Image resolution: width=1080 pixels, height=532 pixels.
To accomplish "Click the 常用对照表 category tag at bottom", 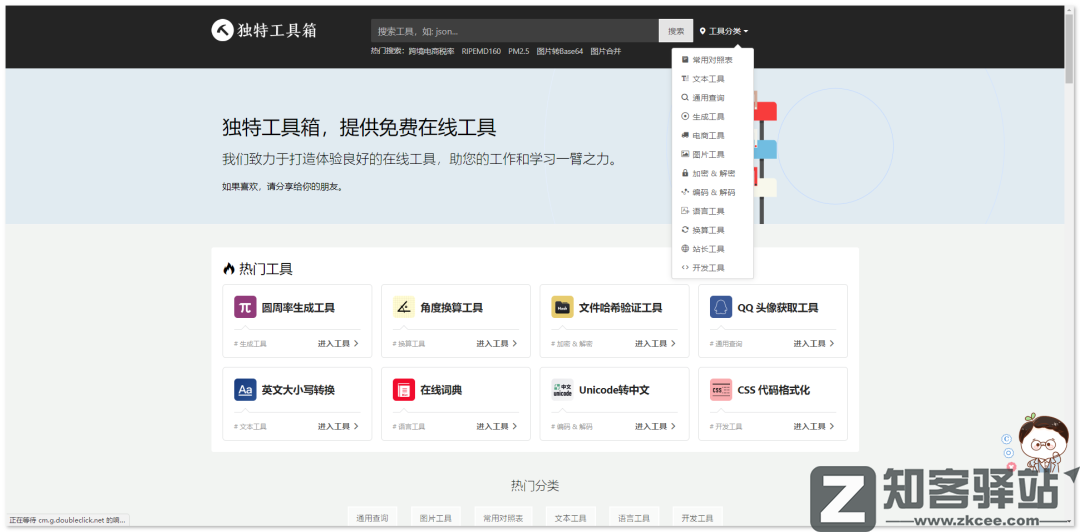I will (503, 518).
